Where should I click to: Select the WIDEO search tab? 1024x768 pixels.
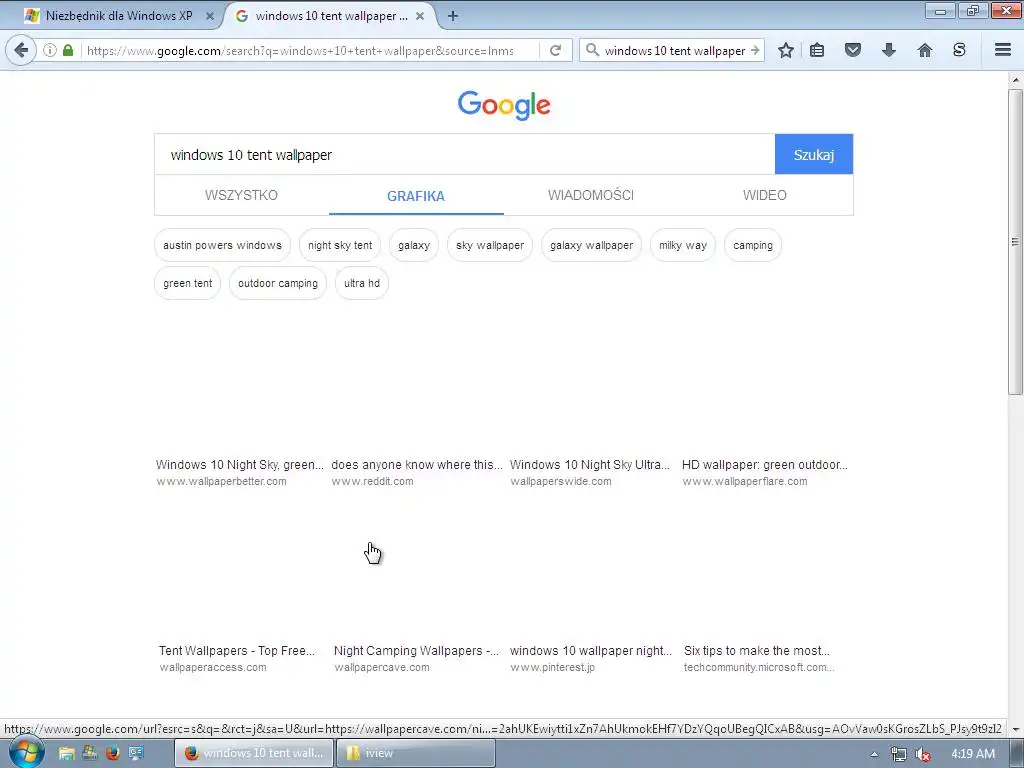point(765,195)
